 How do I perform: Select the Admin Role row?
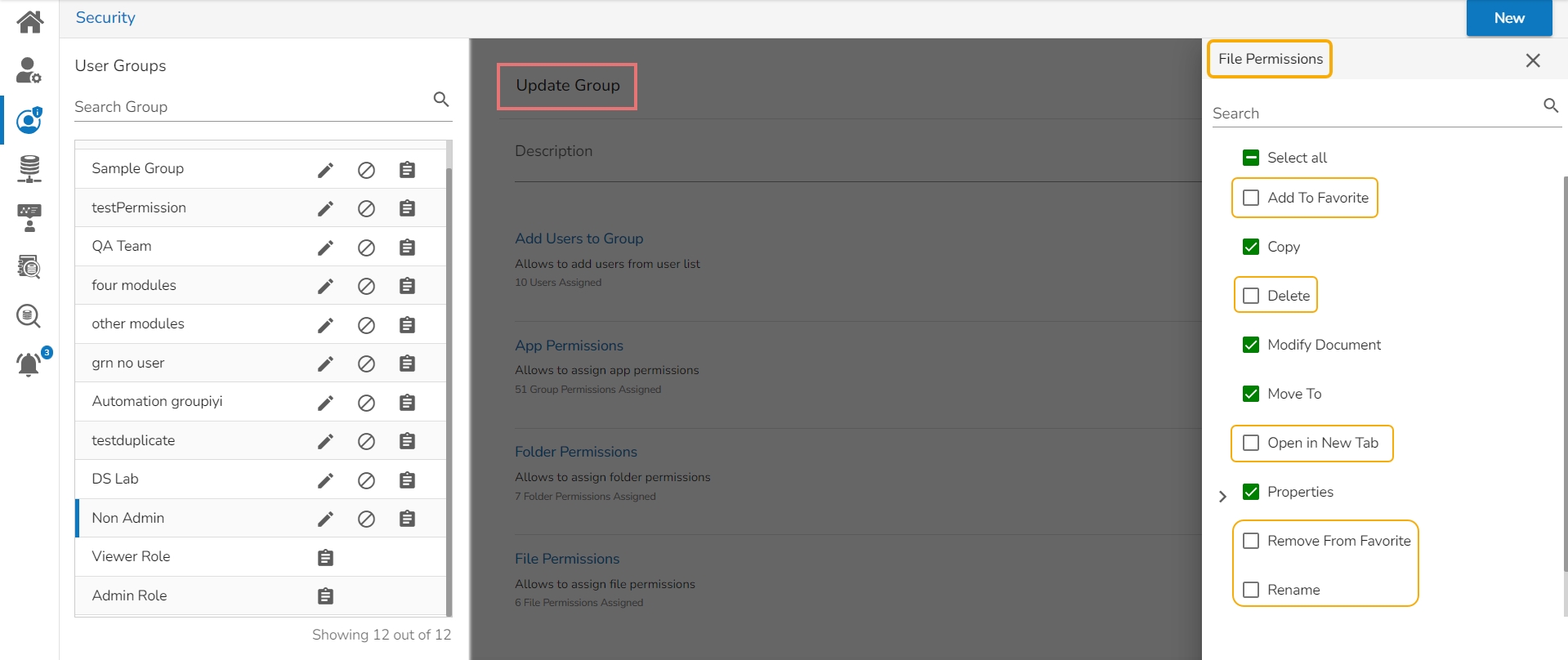coord(261,595)
